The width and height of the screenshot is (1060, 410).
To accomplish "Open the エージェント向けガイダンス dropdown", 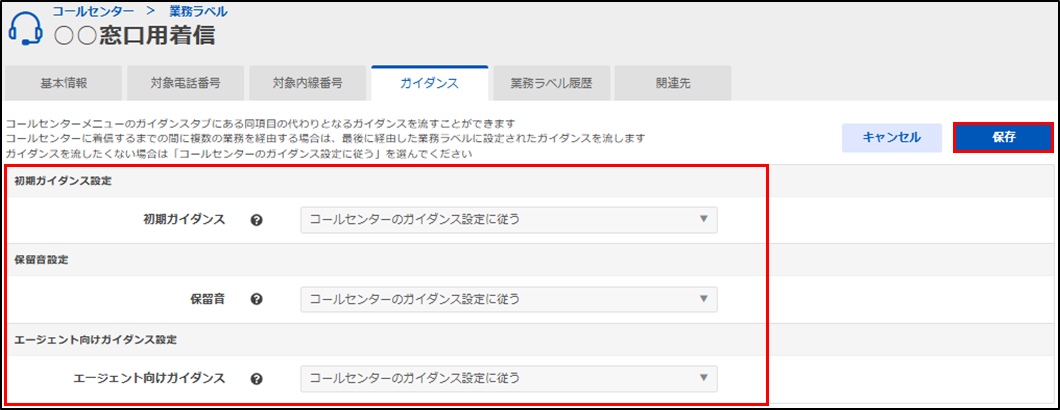I will [x=508, y=379].
